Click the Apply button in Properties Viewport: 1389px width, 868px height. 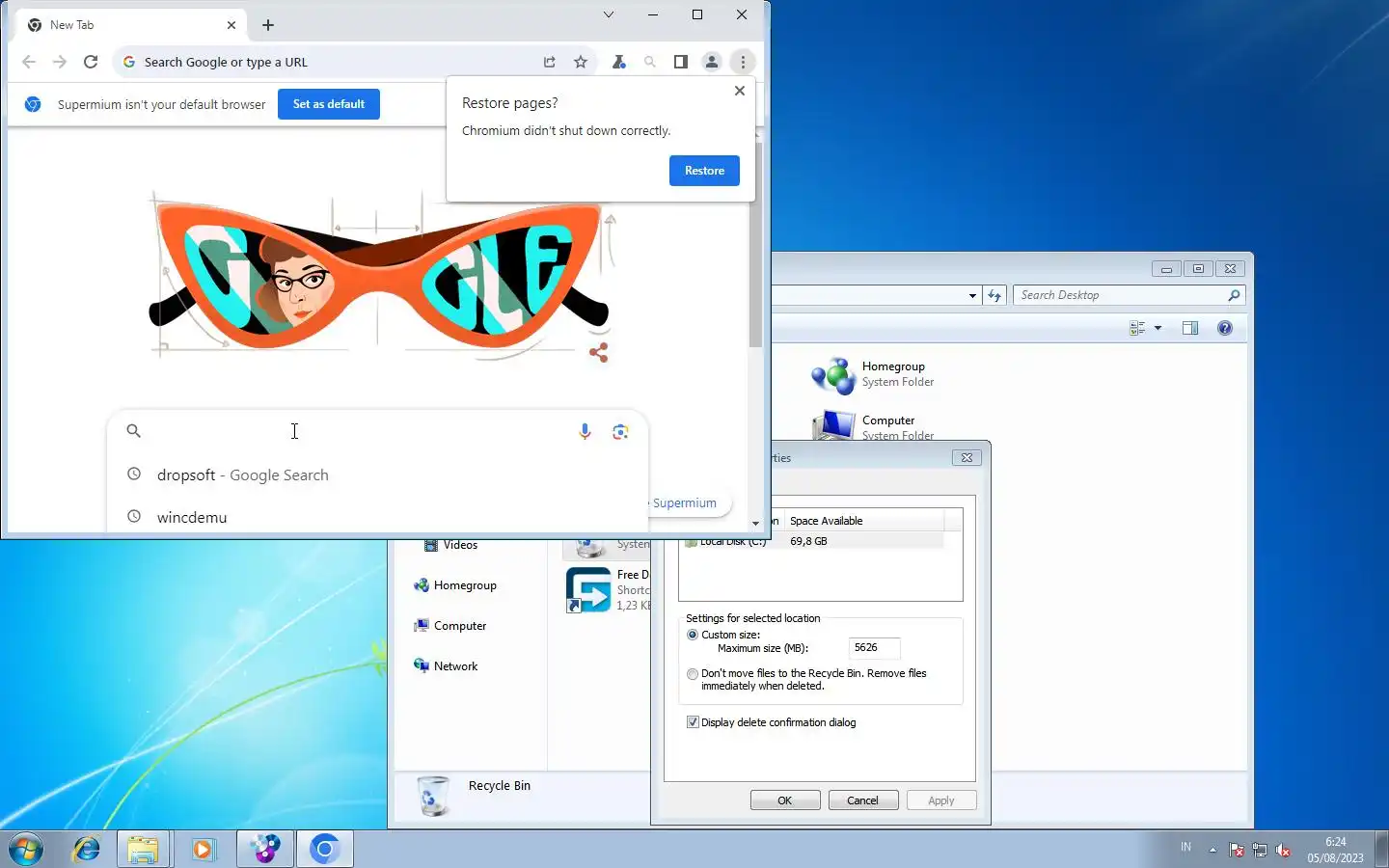pyautogui.click(x=941, y=800)
